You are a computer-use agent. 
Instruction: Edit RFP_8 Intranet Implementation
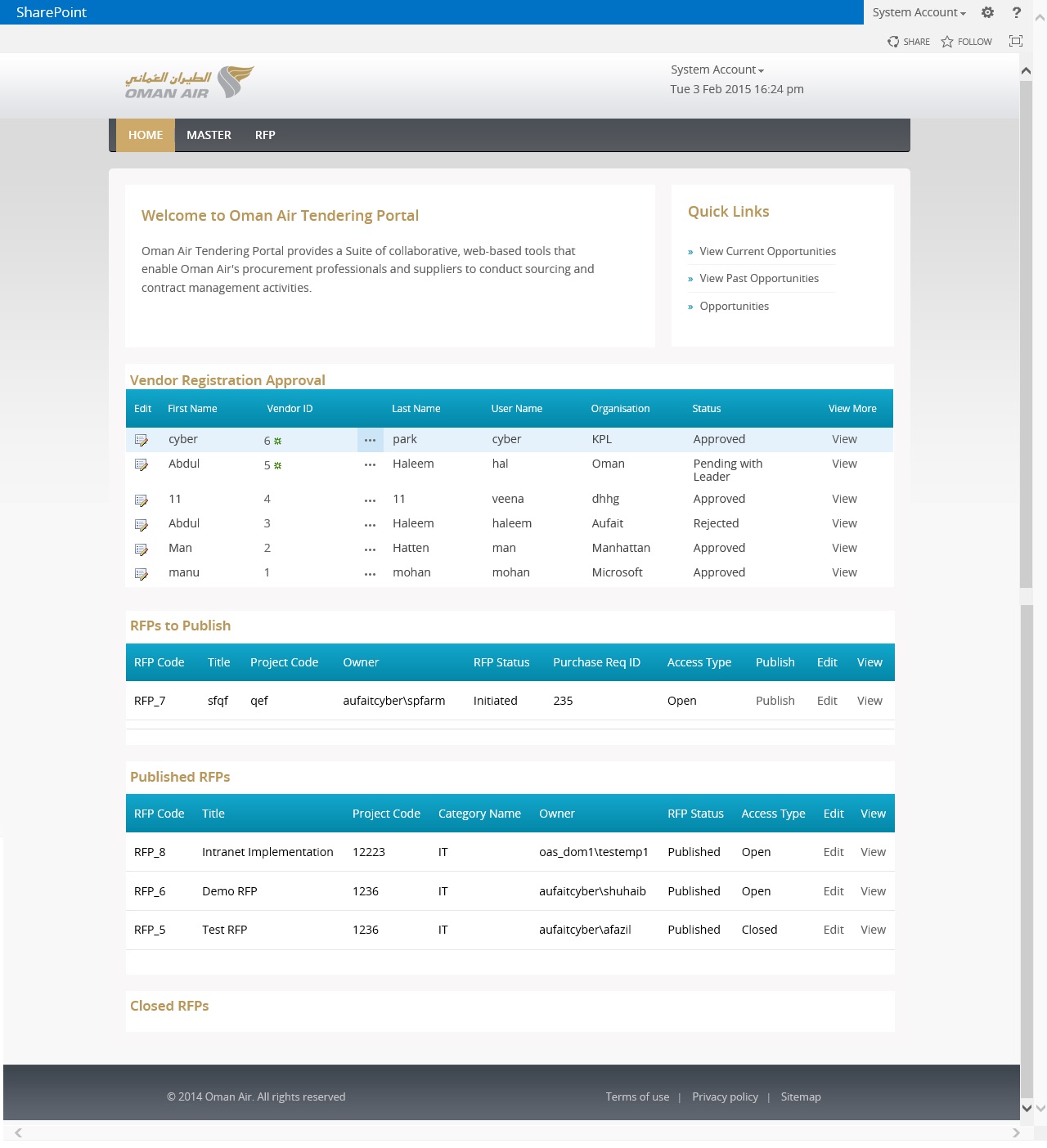pyautogui.click(x=834, y=852)
